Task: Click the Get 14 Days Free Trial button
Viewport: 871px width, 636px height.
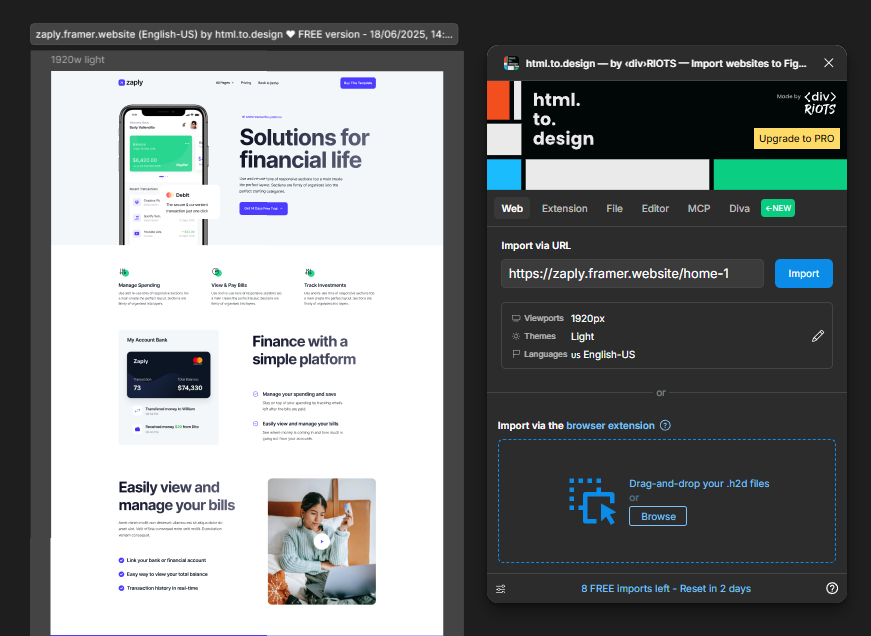Action: pos(263,208)
